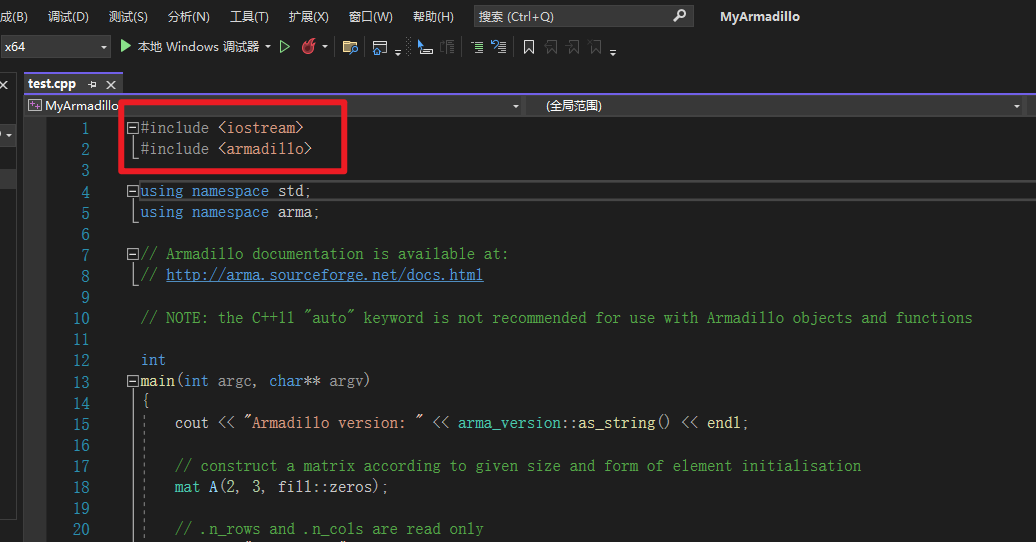Open bookmark toolbar overflow options

[613, 52]
